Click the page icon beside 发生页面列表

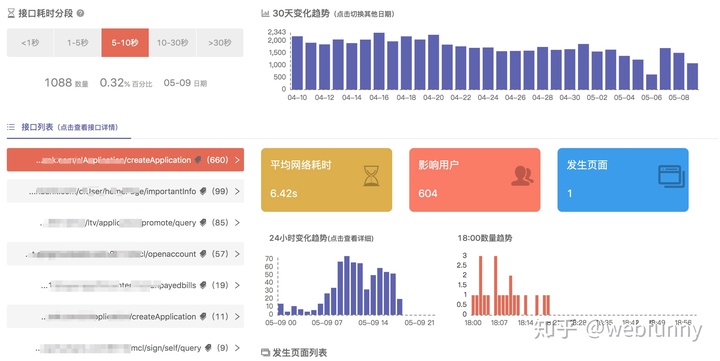click(265, 352)
